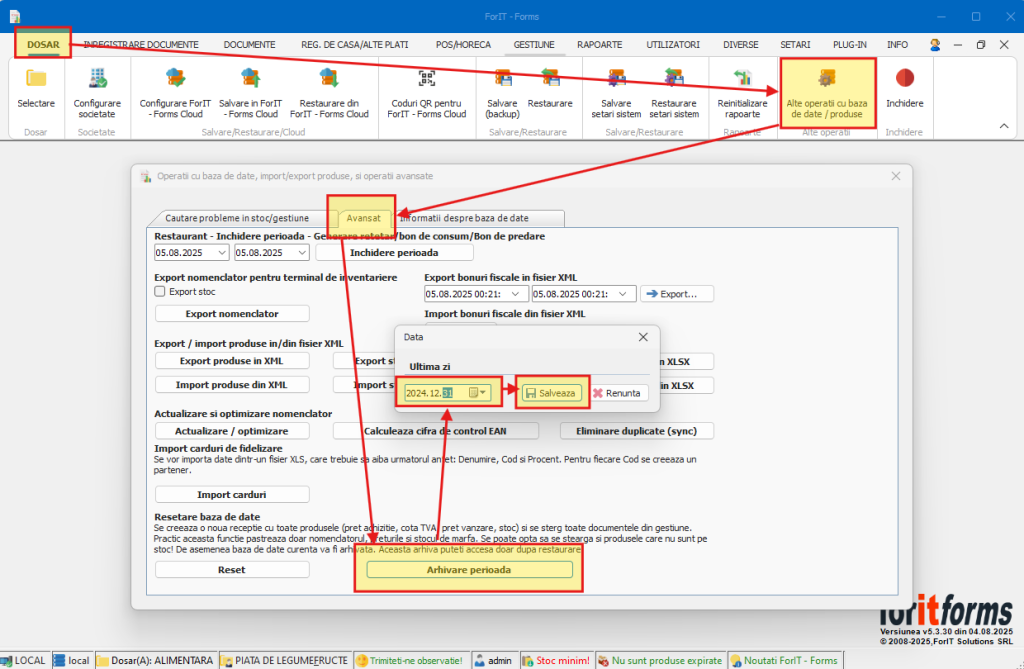Click Nu sunt produse expirate status entry
The height and width of the screenshot is (669, 1024).
(x=660, y=661)
